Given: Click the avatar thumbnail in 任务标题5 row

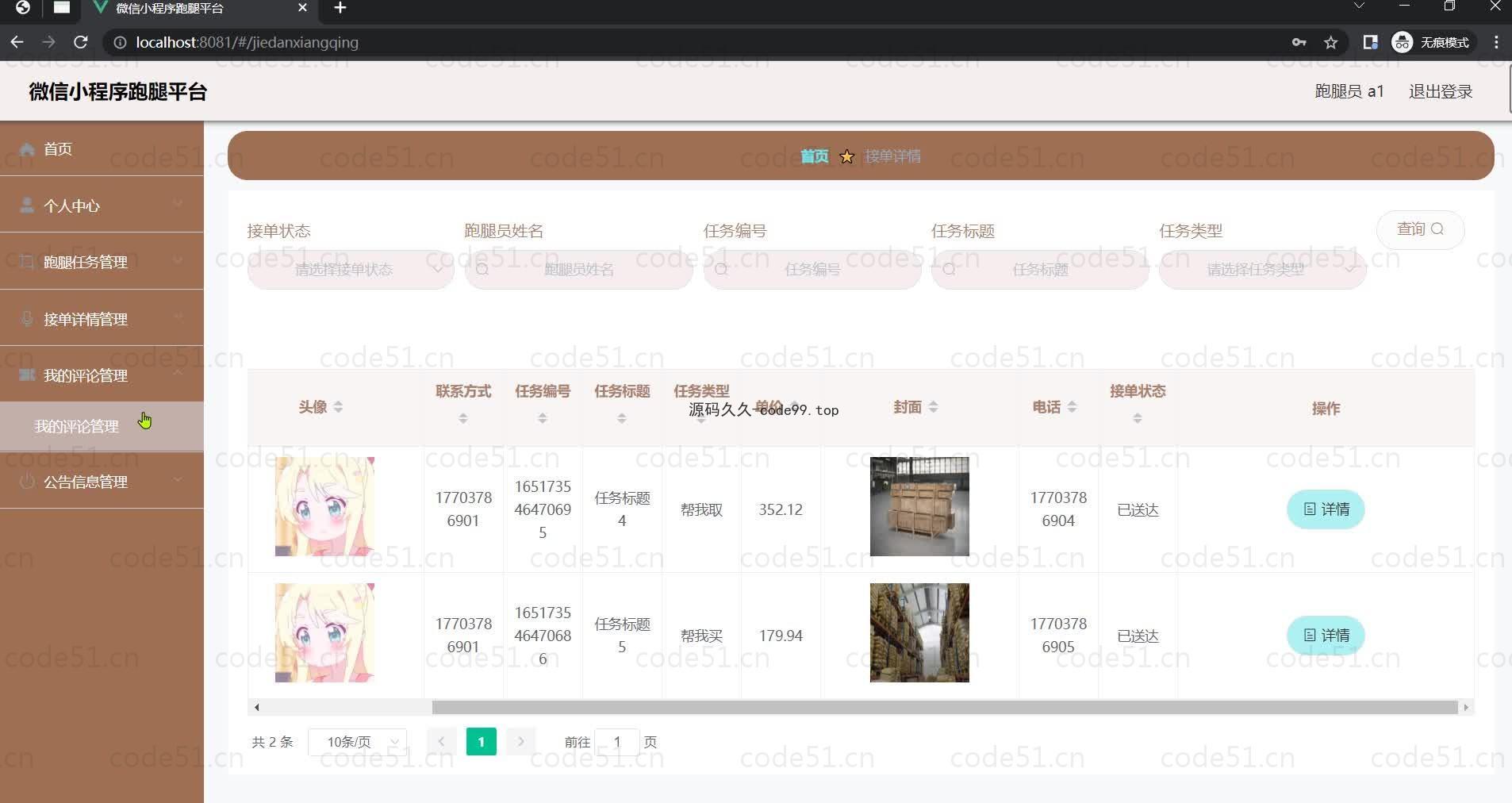Looking at the screenshot, I should tap(324, 632).
